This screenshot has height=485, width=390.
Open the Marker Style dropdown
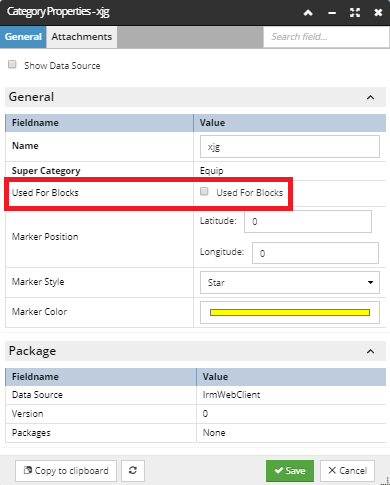click(290, 282)
